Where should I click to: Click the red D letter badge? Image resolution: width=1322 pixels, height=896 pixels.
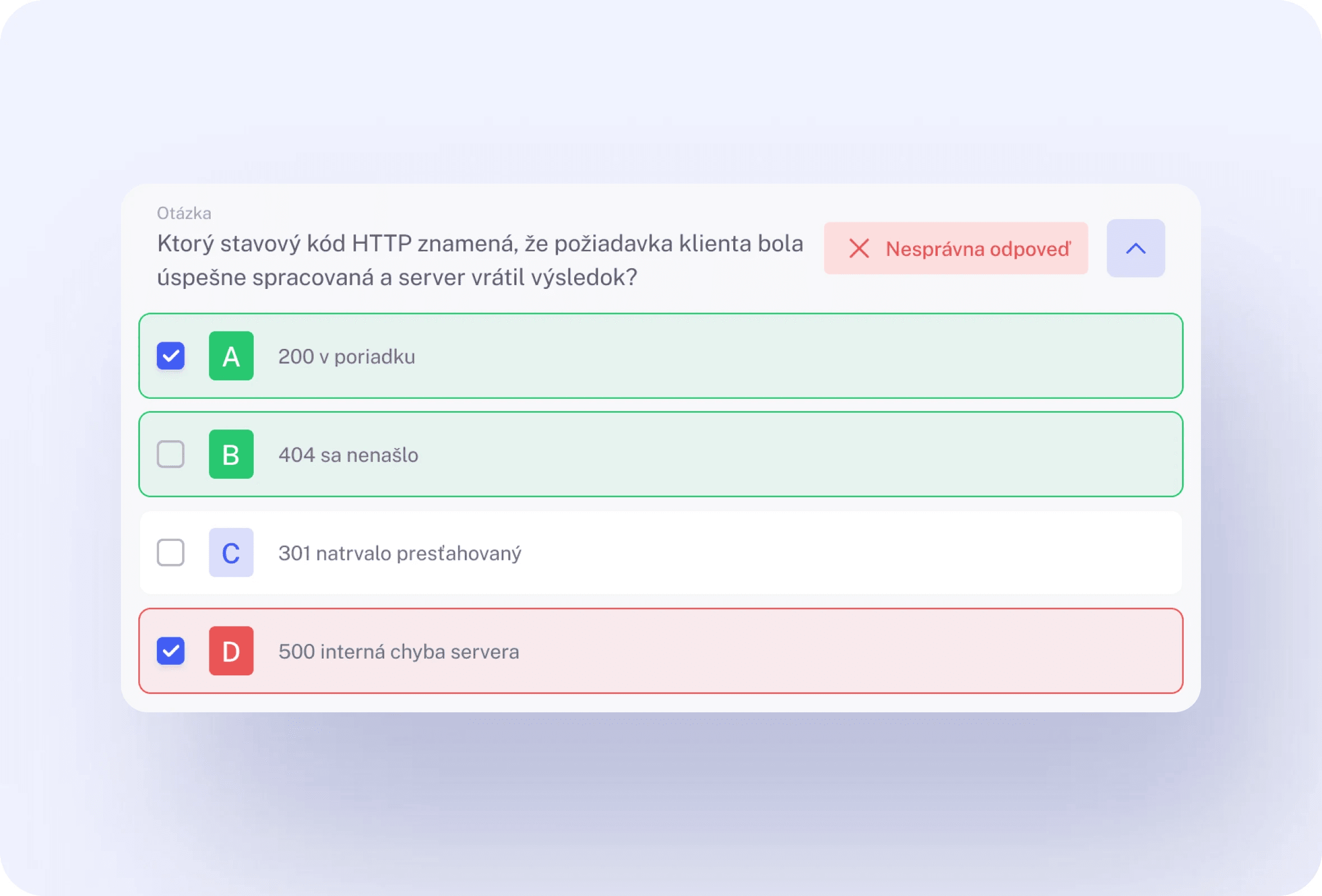click(x=231, y=651)
